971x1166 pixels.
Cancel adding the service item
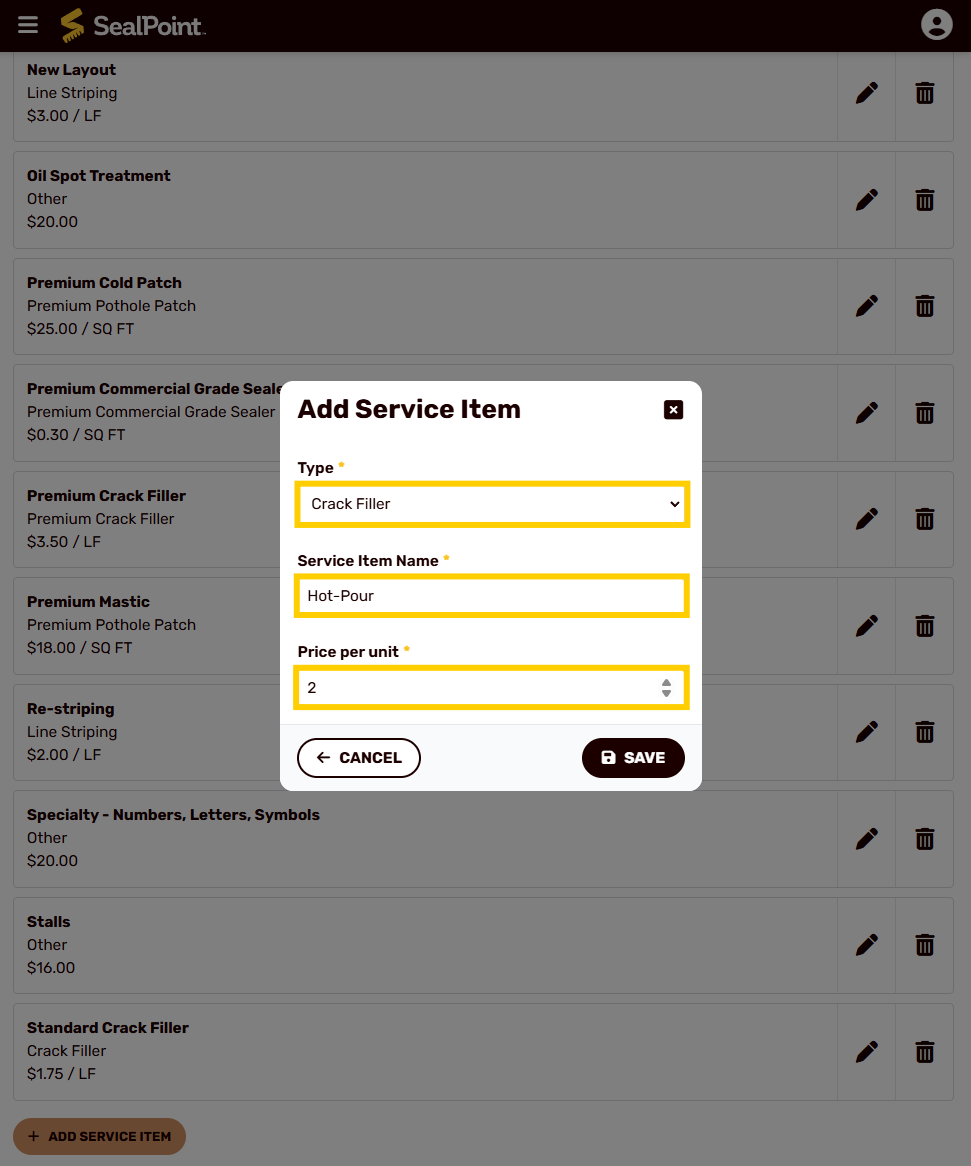358,758
